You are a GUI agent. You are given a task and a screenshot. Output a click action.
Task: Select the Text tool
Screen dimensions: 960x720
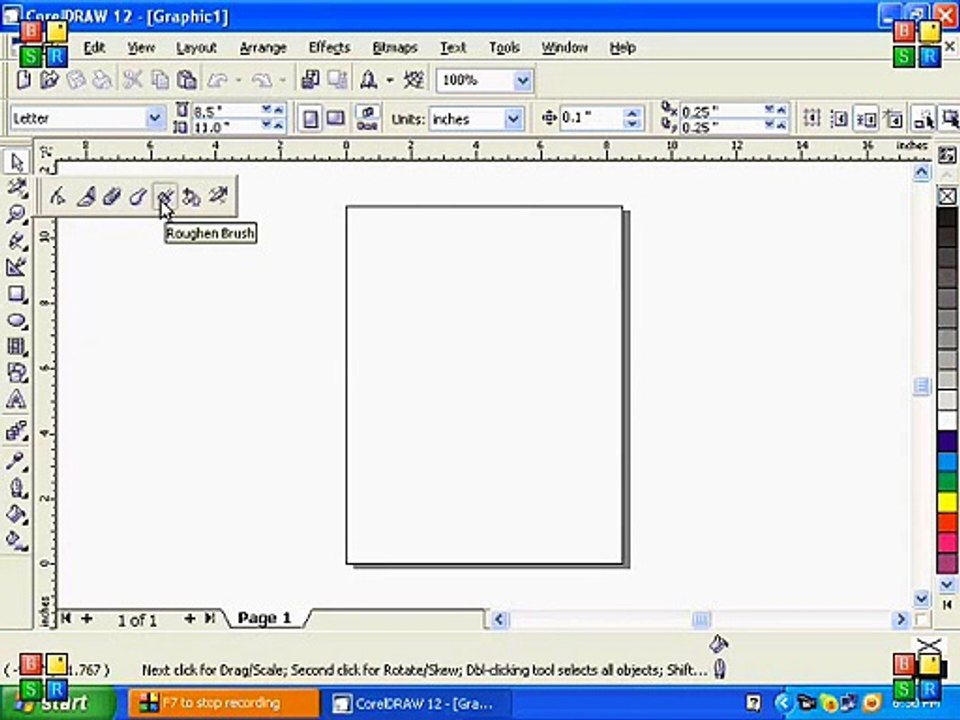[17, 399]
